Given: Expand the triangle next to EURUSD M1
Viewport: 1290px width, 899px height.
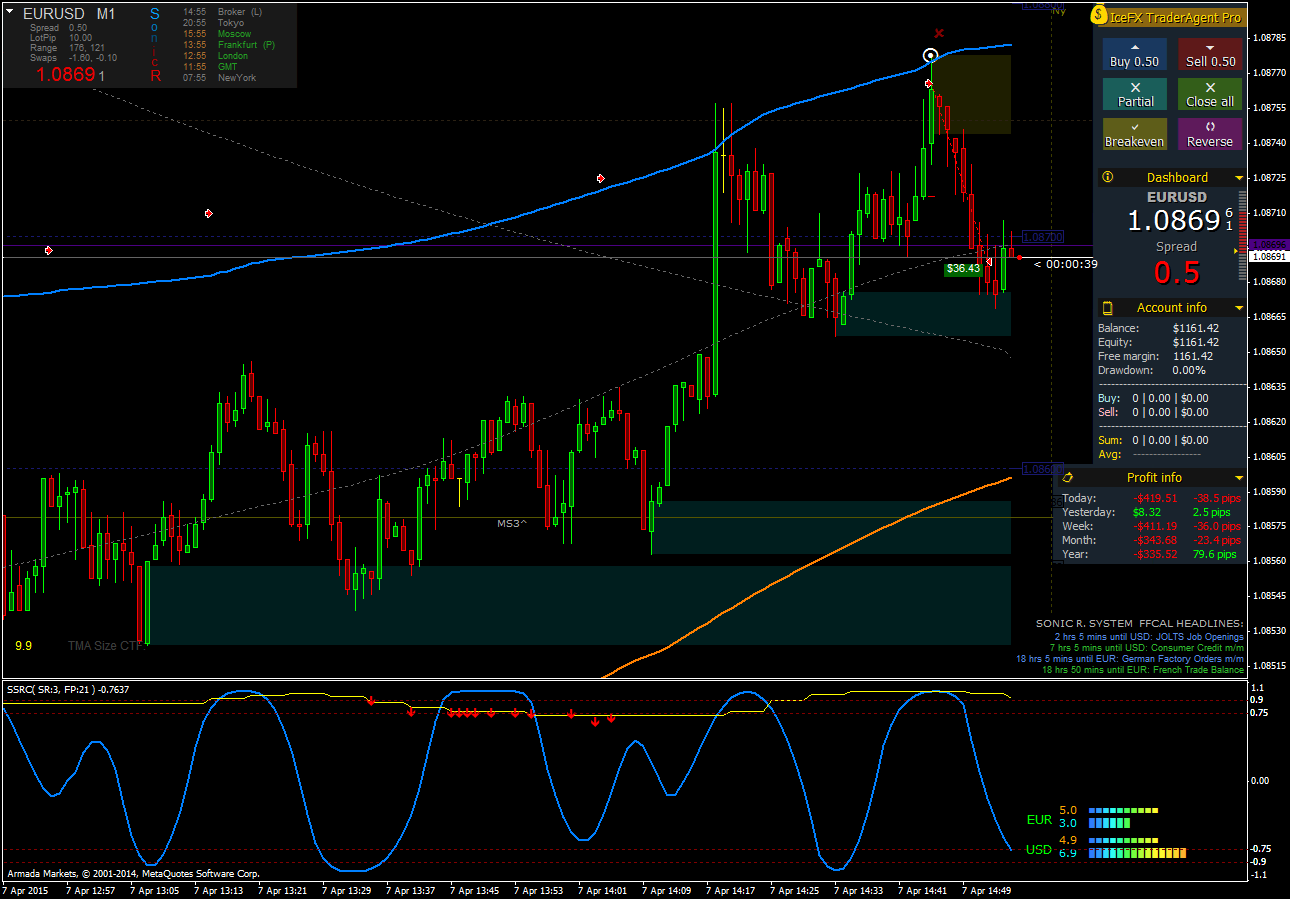Looking at the screenshot, I should pos(9,13).
